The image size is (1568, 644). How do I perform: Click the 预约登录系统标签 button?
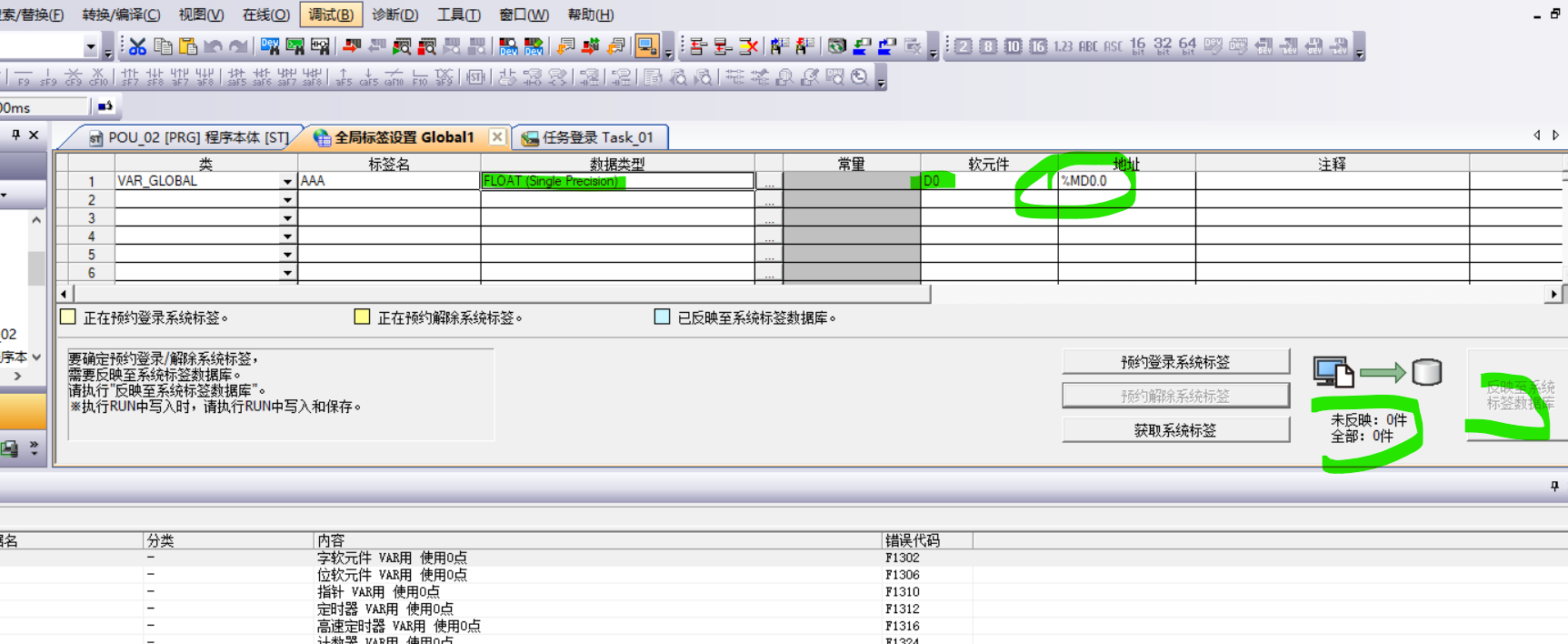tap(1174, 362)
